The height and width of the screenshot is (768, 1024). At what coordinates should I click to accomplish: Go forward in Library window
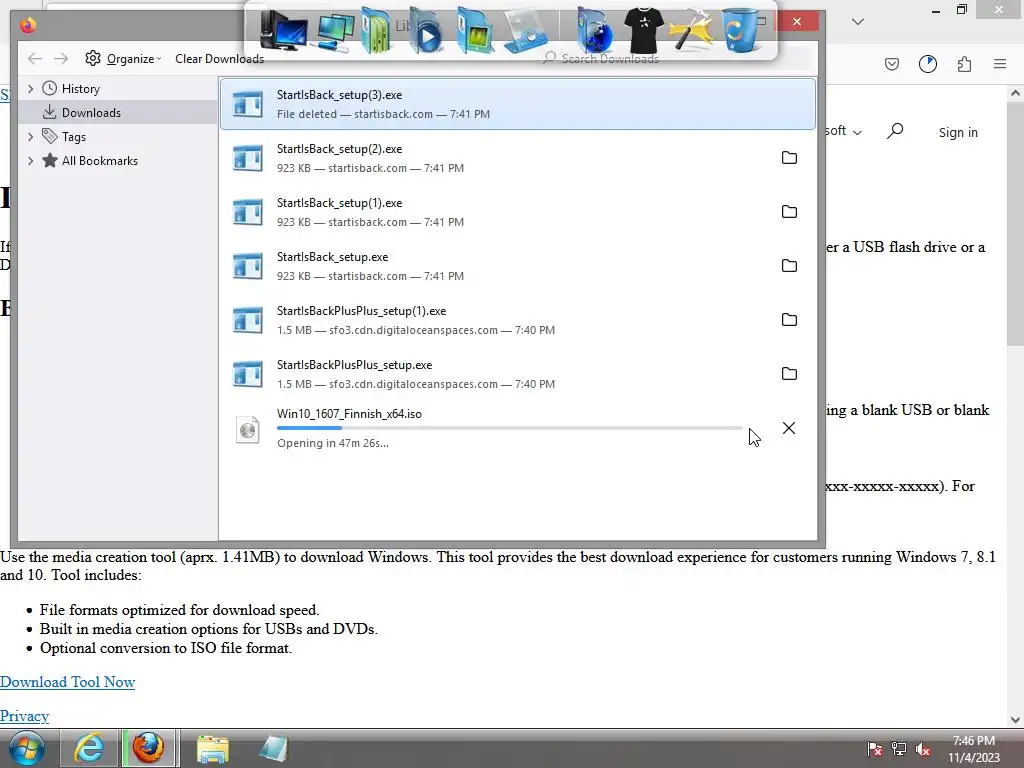click(61, 59)
